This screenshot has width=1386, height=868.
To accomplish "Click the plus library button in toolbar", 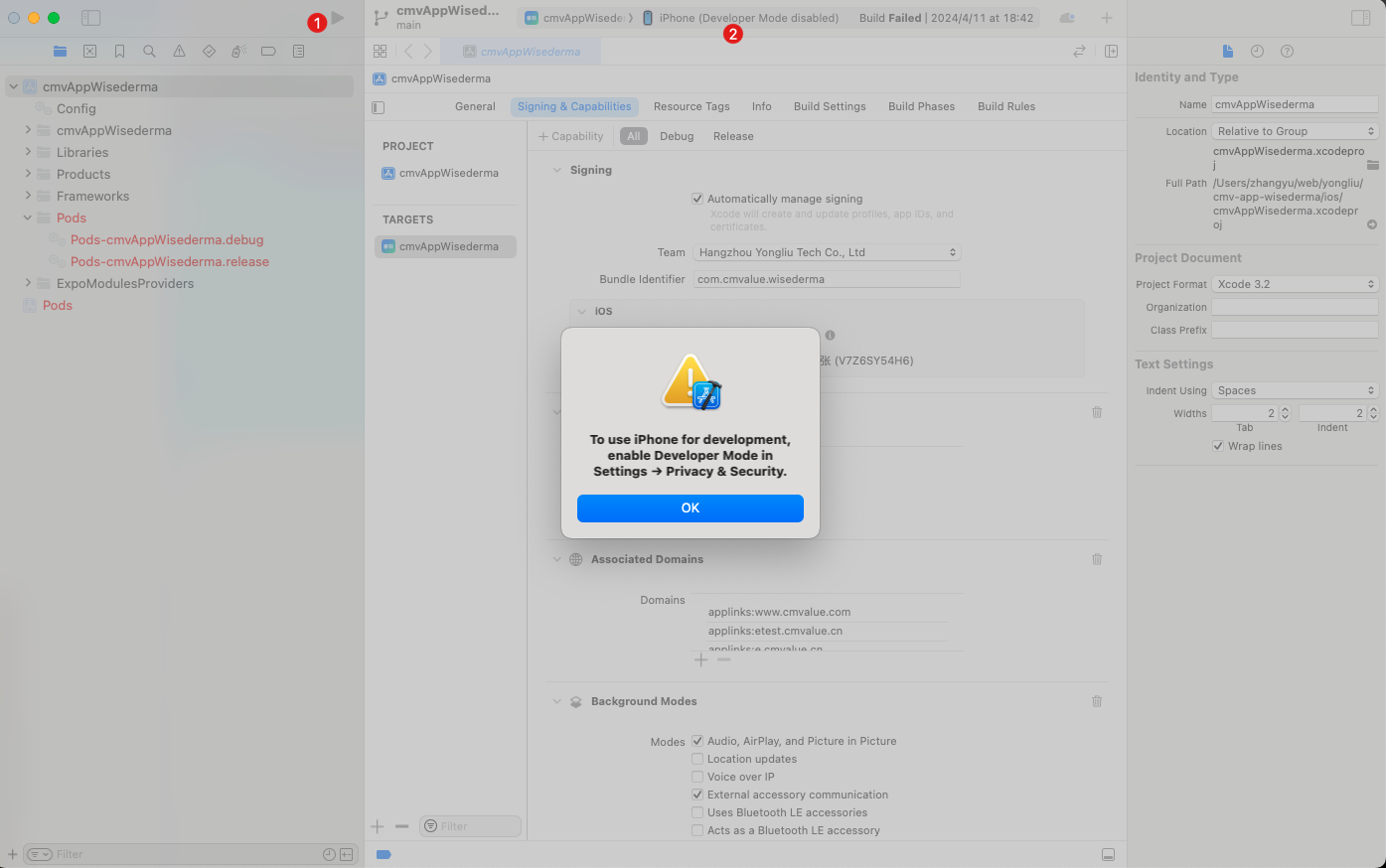I will pos(1107,18).
